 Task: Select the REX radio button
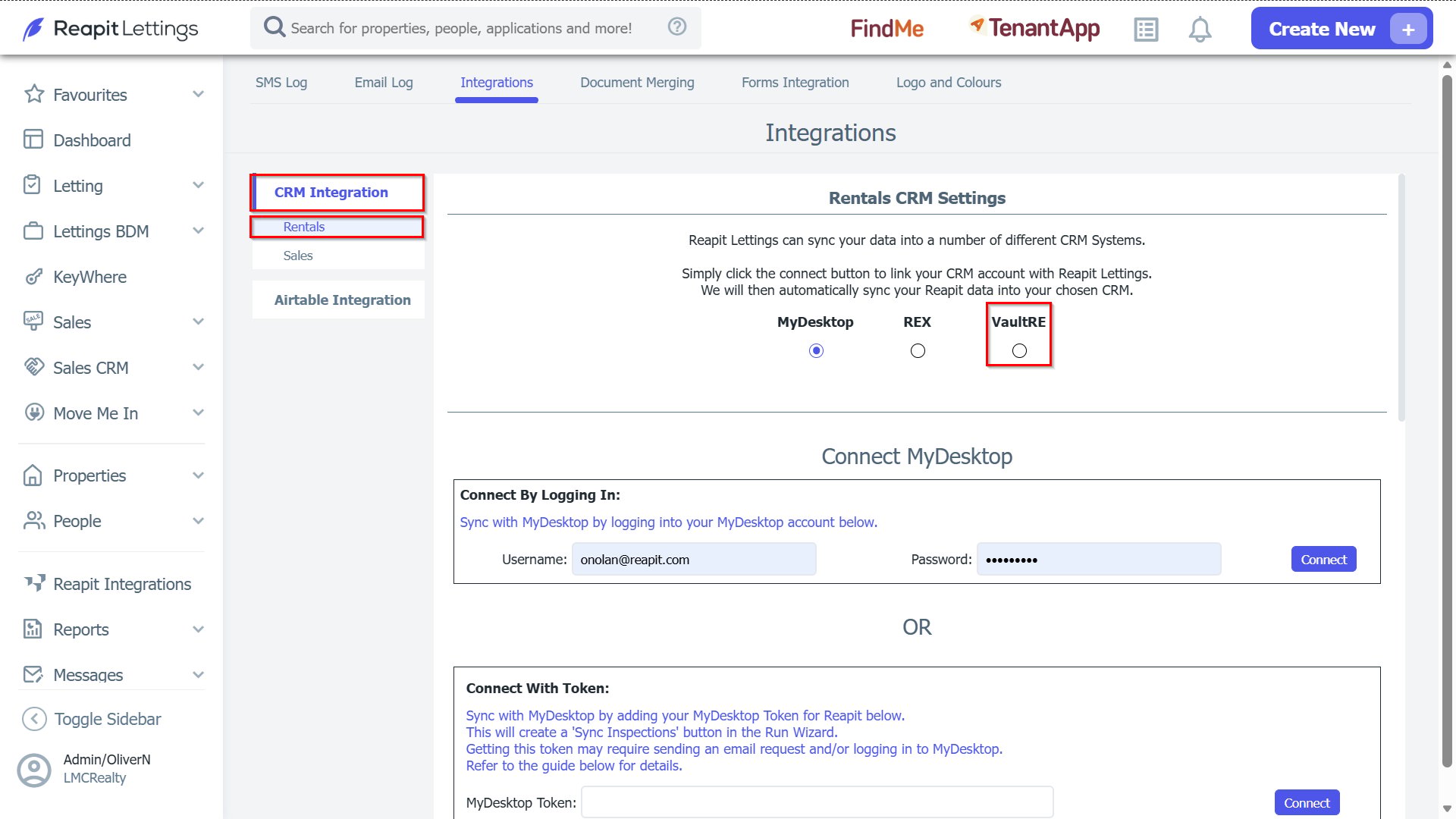pos(918,350)
